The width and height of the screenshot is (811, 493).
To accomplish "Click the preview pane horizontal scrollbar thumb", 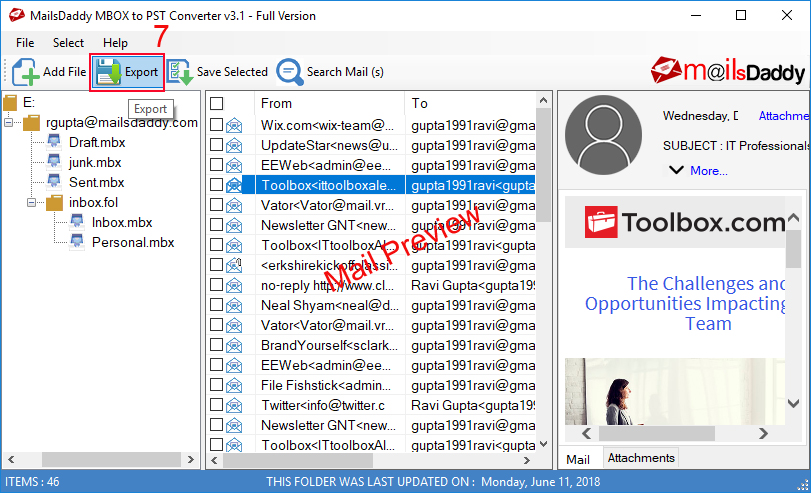I will click(x=657, y=434).
